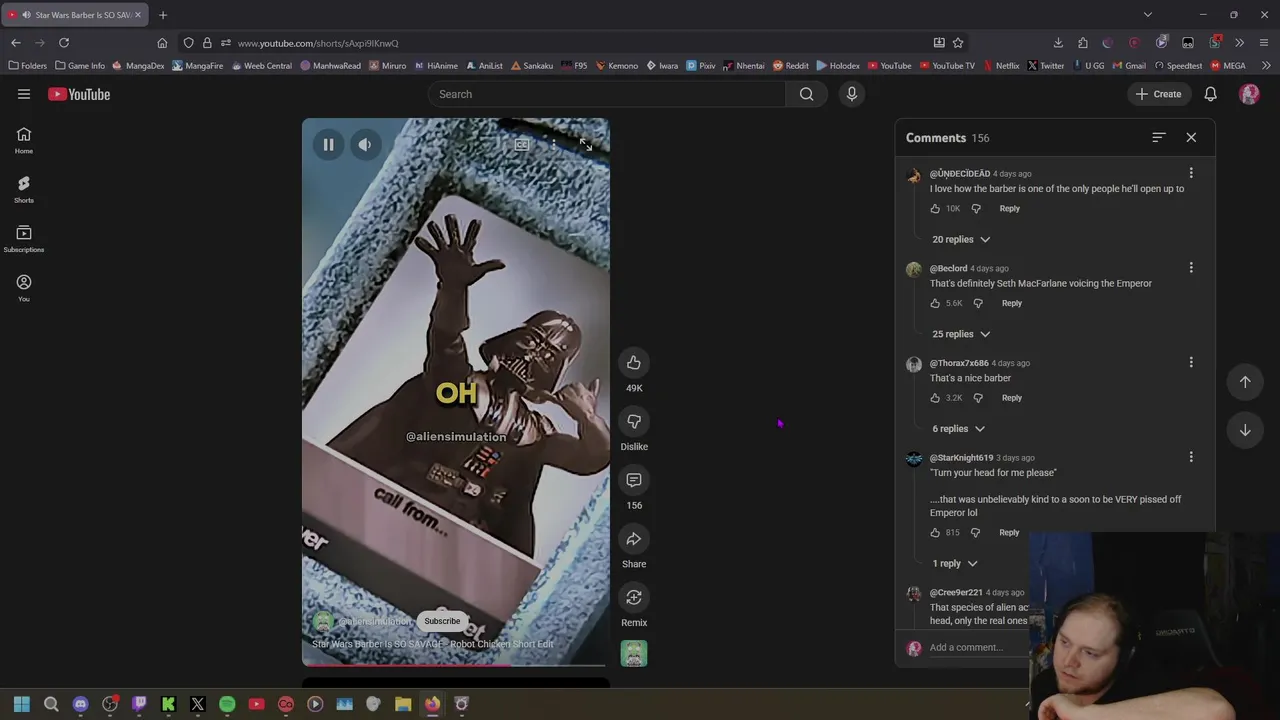
Task: Expand 20 replies under UNDECIDEAD comment
Action: click(x=961, y=240)
